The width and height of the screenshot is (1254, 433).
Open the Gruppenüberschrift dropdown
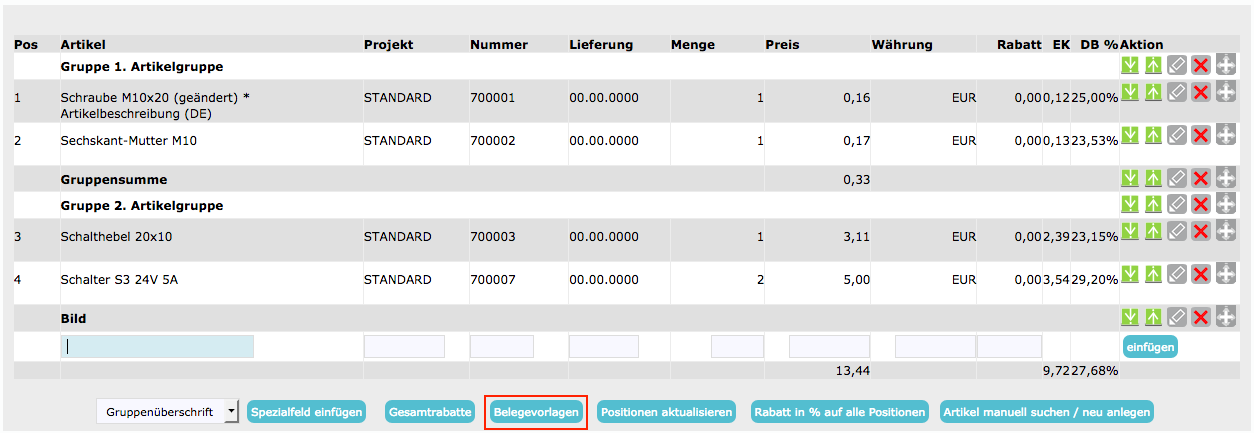168,411
